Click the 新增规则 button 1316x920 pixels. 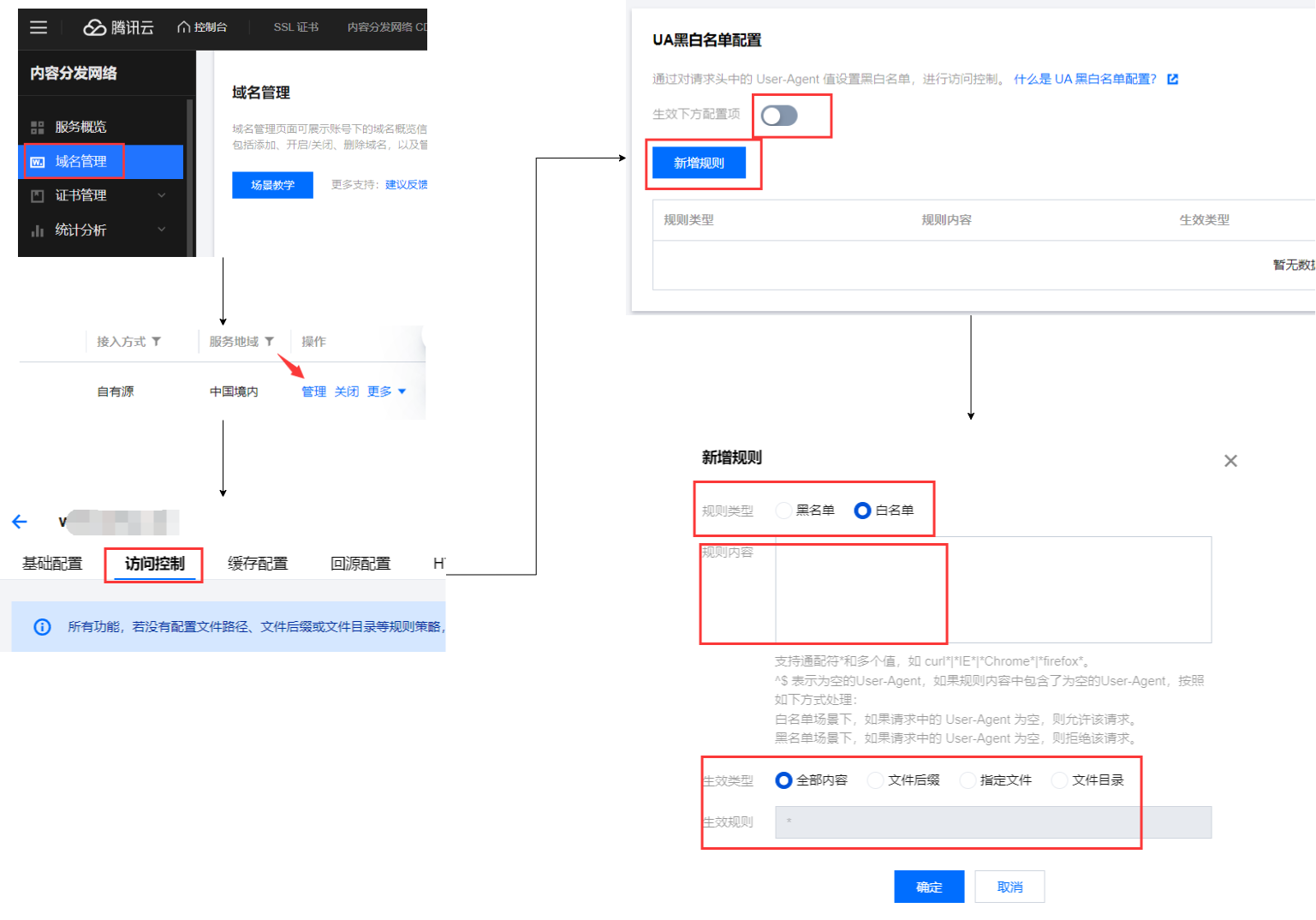pyautogui.click(x=699, y=163)
